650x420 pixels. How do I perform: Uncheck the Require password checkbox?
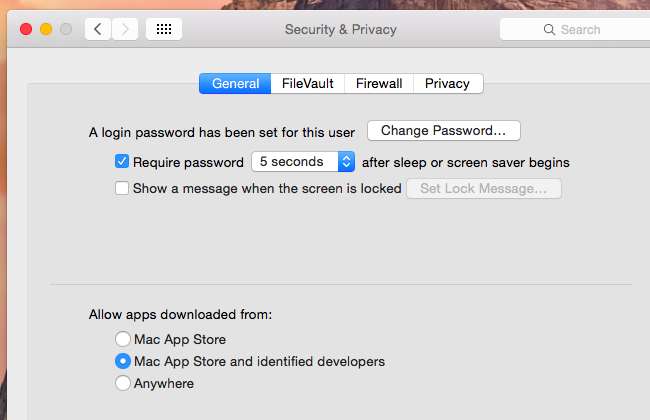(122, 162)
